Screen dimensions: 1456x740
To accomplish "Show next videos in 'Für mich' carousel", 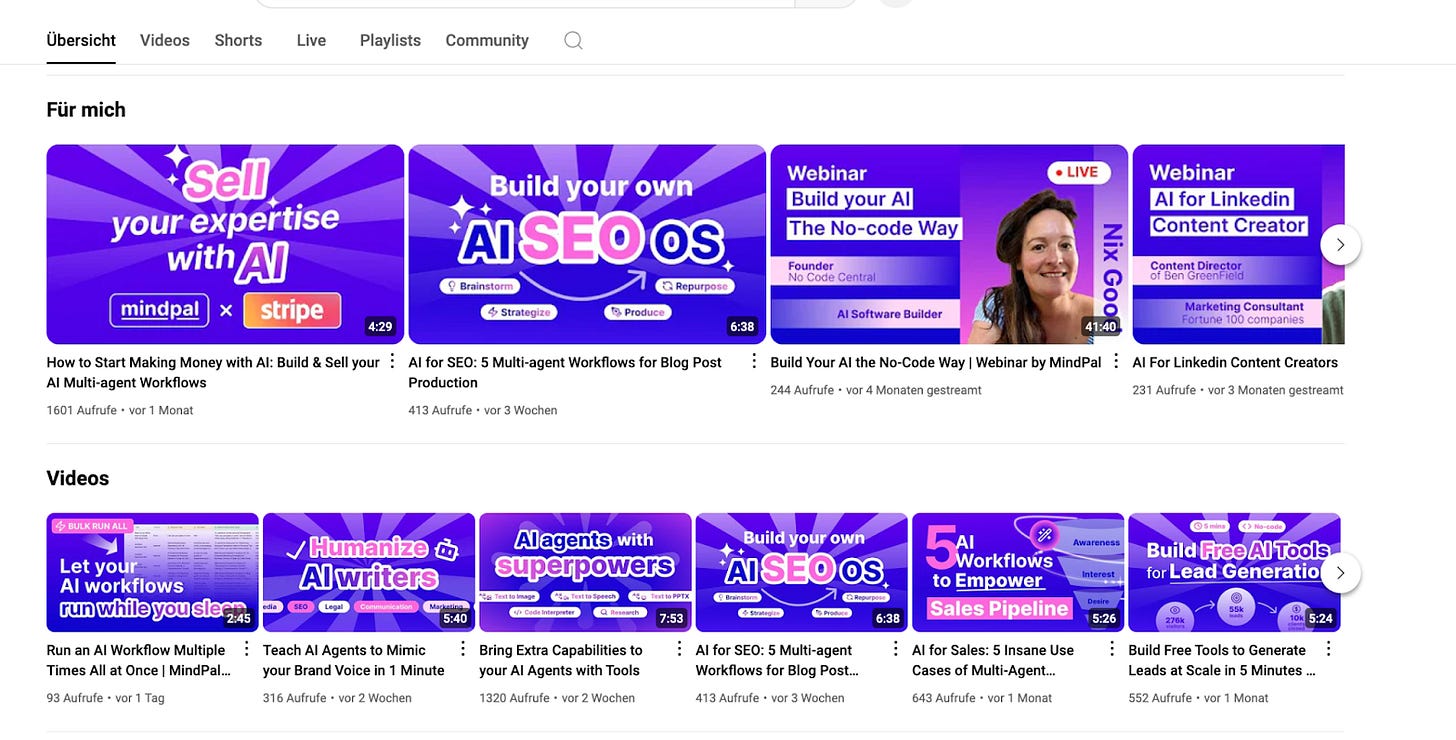I will (x=1340, y=244).
